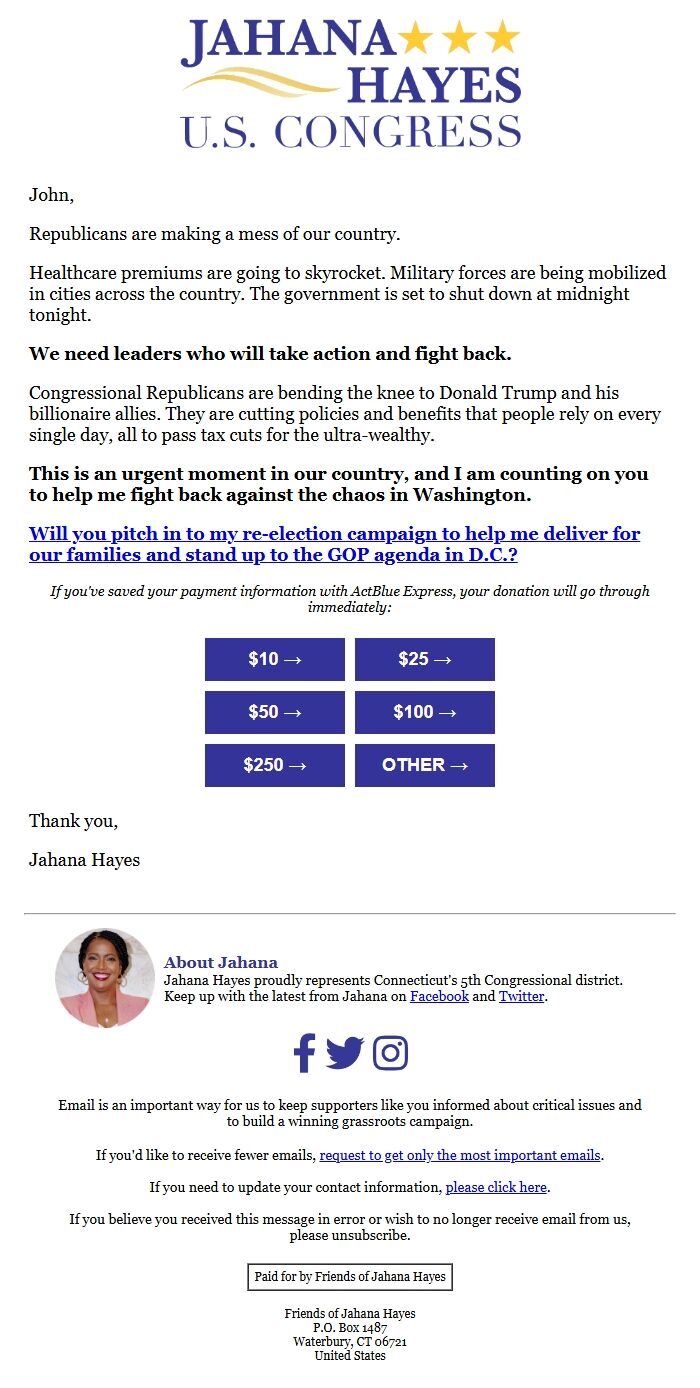
Task: Open the re-election campaign pitch-in link
Action: pyautogui.click(x=334, y=545)
